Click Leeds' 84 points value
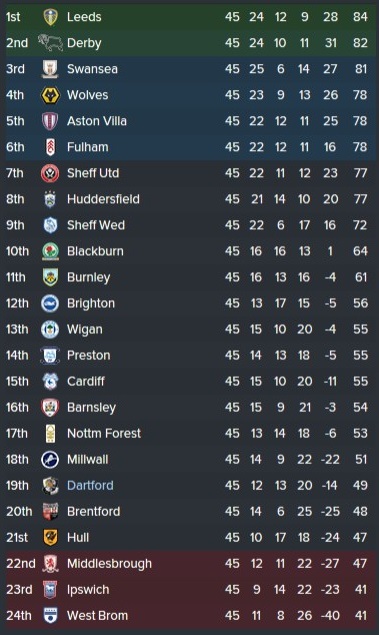This screenshot has height=635, width=379. pos(360,17)
